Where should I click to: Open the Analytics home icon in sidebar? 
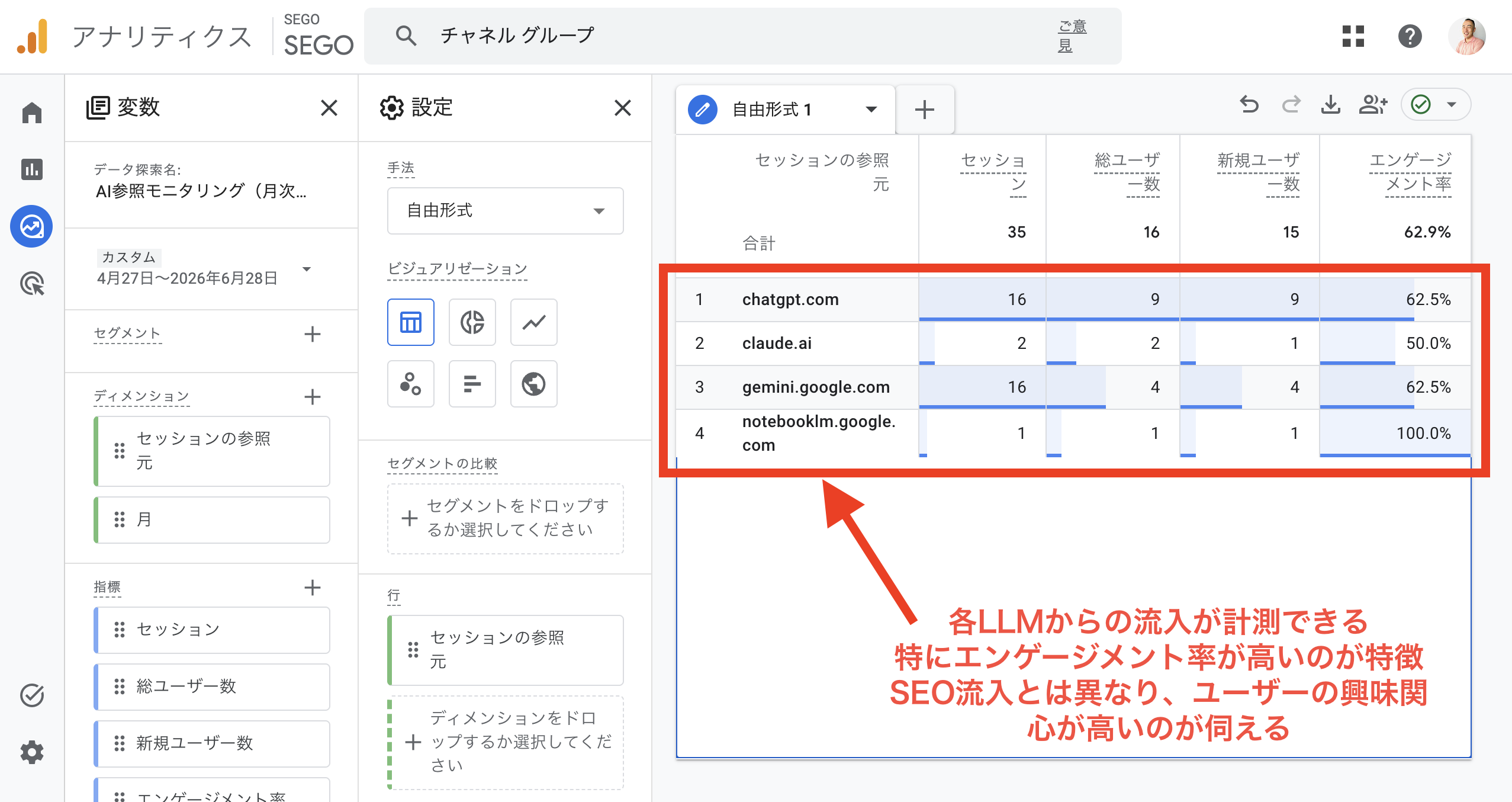pyautogui.click(x=32, y=113)
